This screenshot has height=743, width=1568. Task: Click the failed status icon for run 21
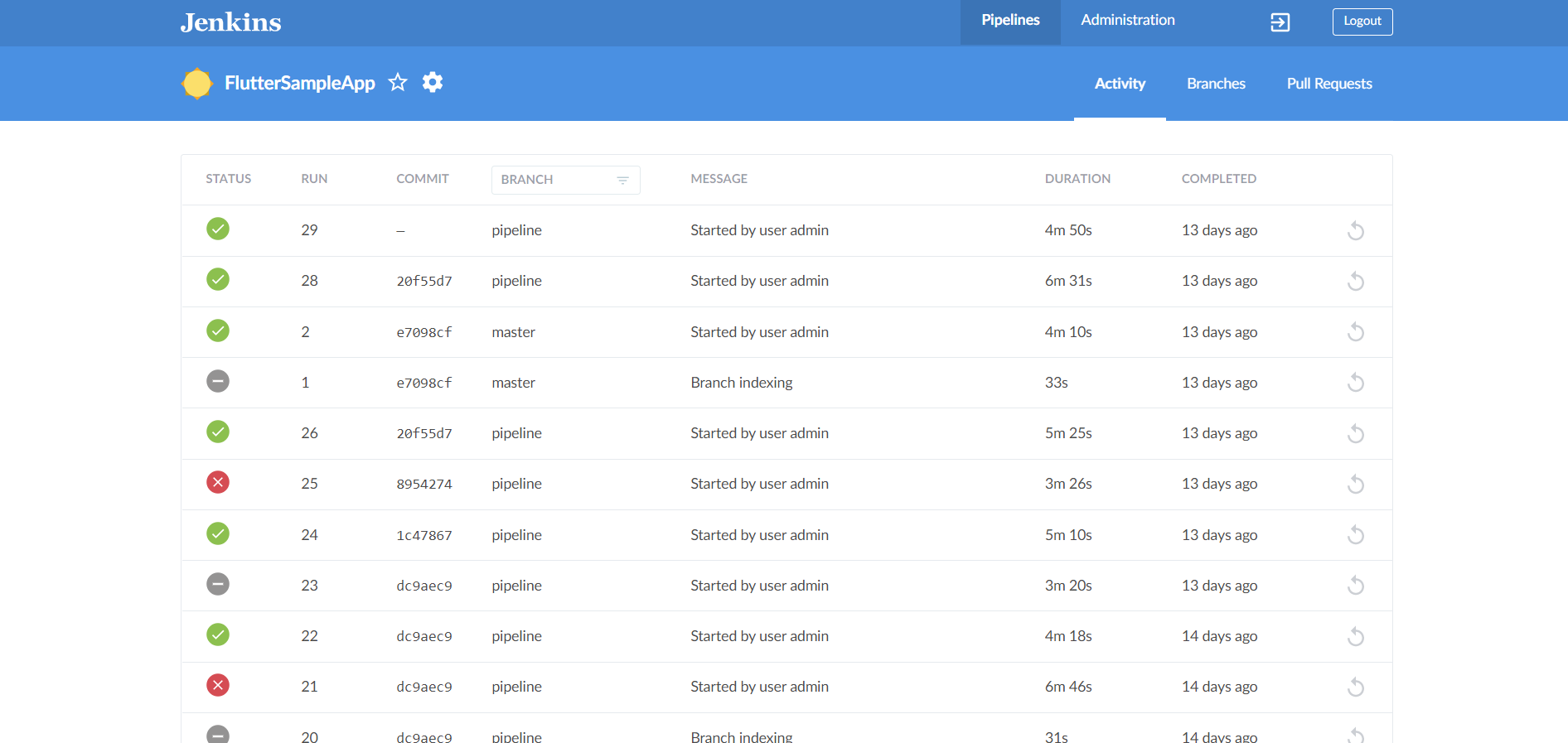[x=218, y=685]
